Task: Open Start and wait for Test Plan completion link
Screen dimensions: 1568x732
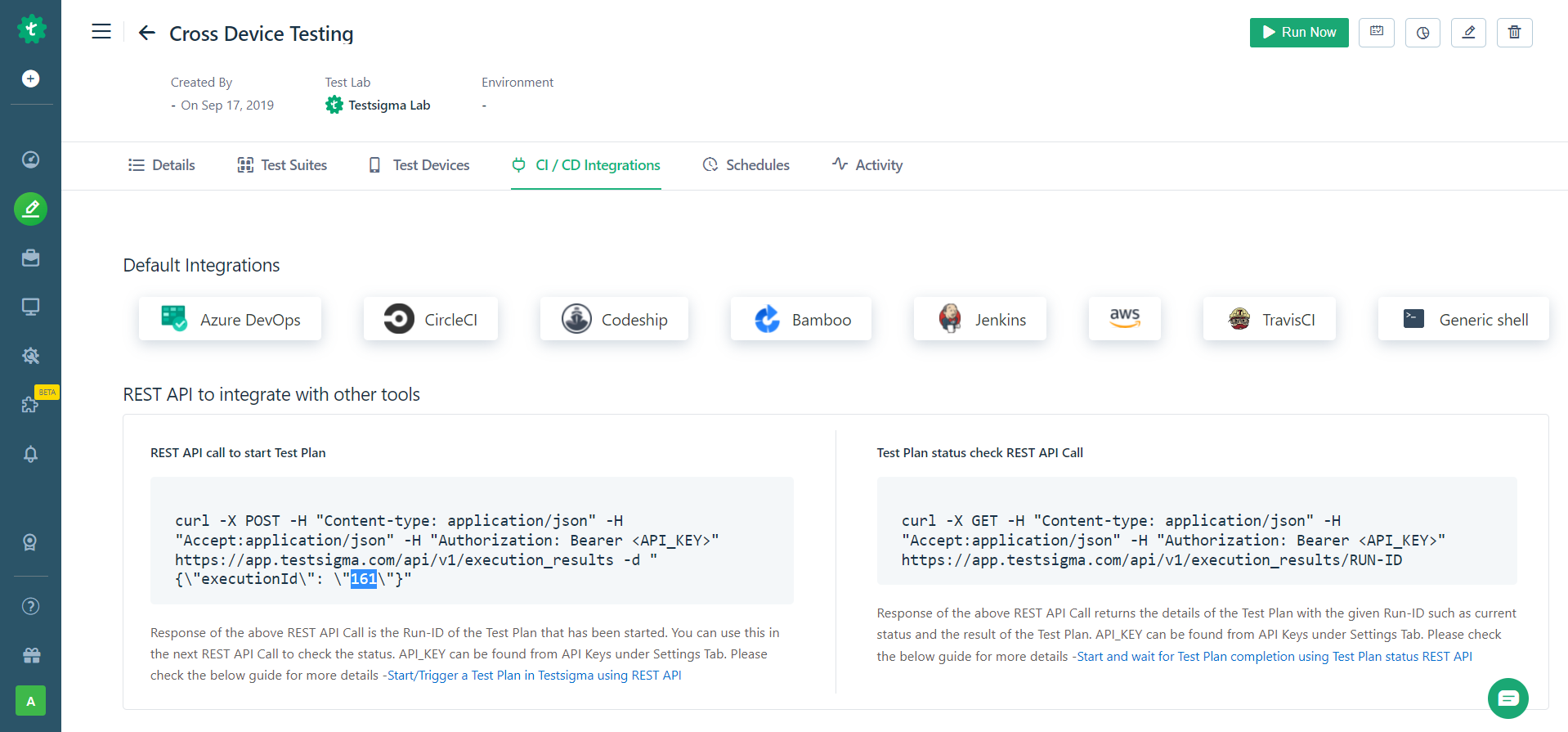Action: 1275,657
